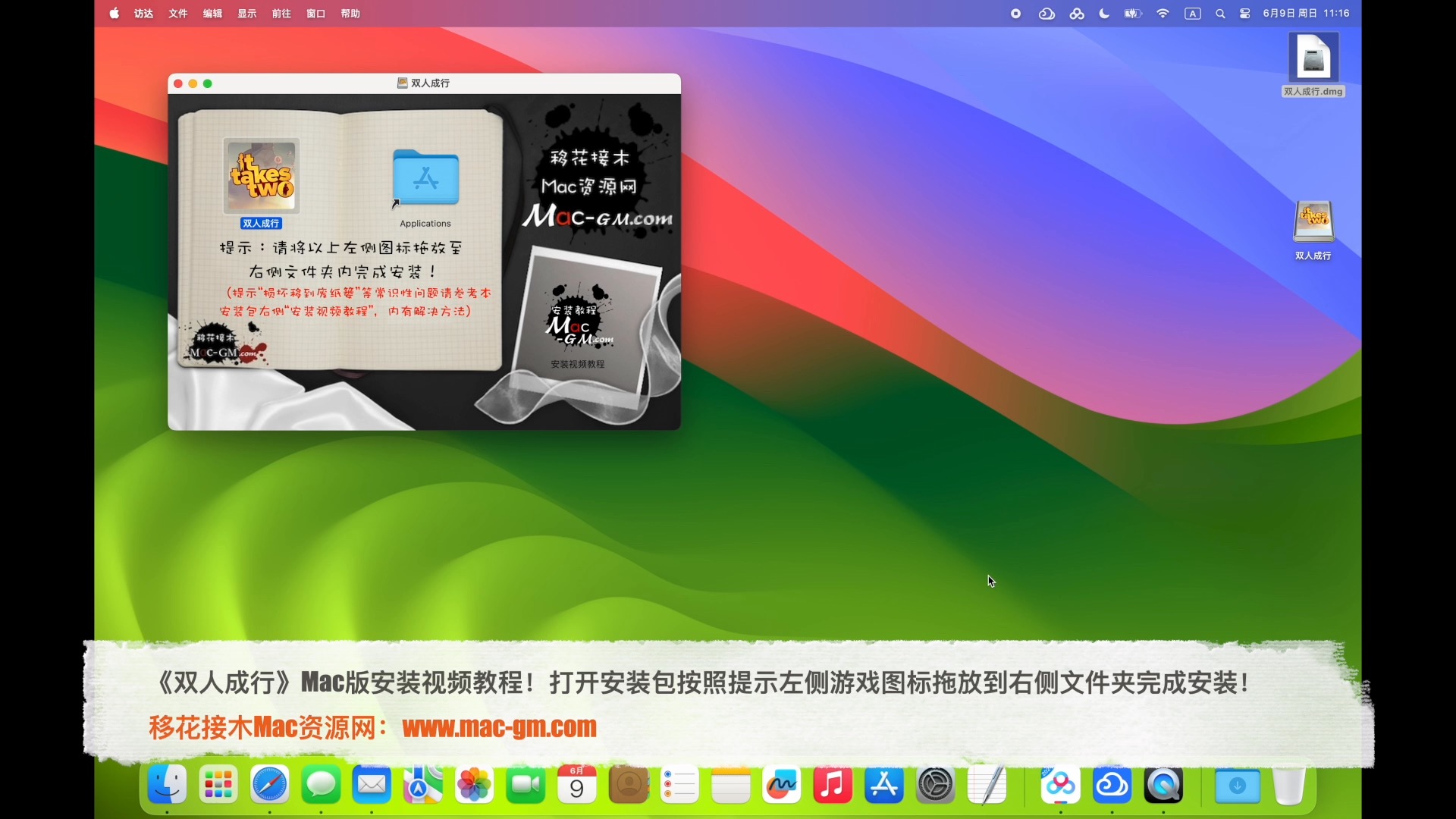Open the Mail app in Dock
Viewport: 1456px width, 819px height.
pos(372,784)
